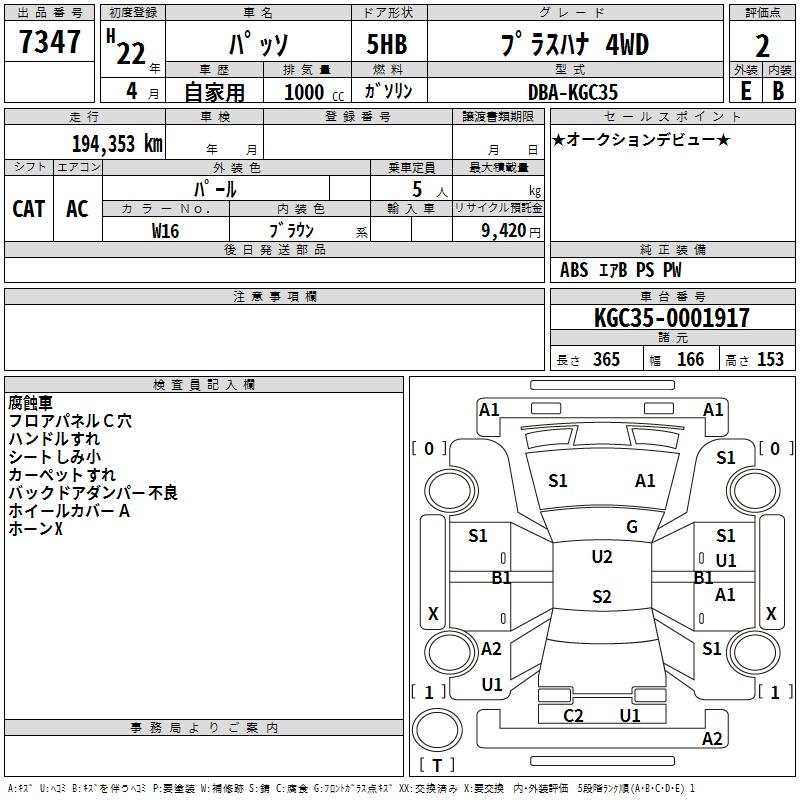Screen dimensions: 800x800
Task: Select the 評価点 header label
Action: click(x=762, y=13)
